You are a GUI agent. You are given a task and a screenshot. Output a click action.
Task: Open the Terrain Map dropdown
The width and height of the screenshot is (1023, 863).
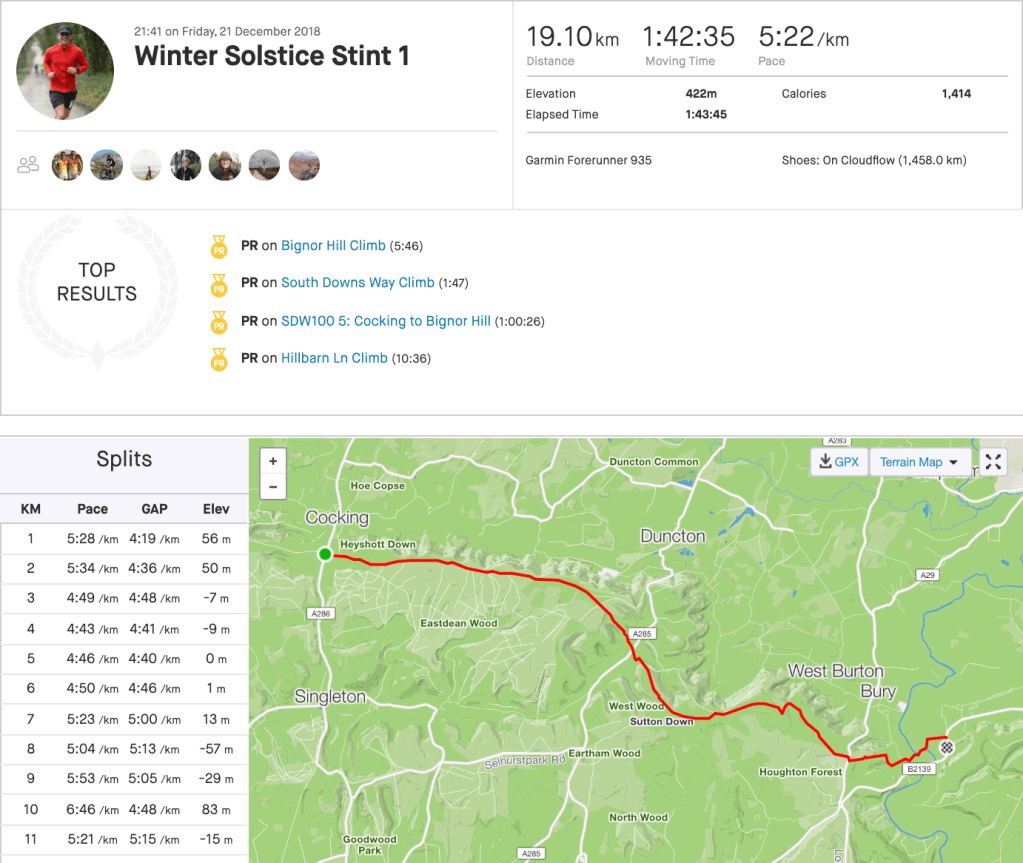tap(919, 462)
